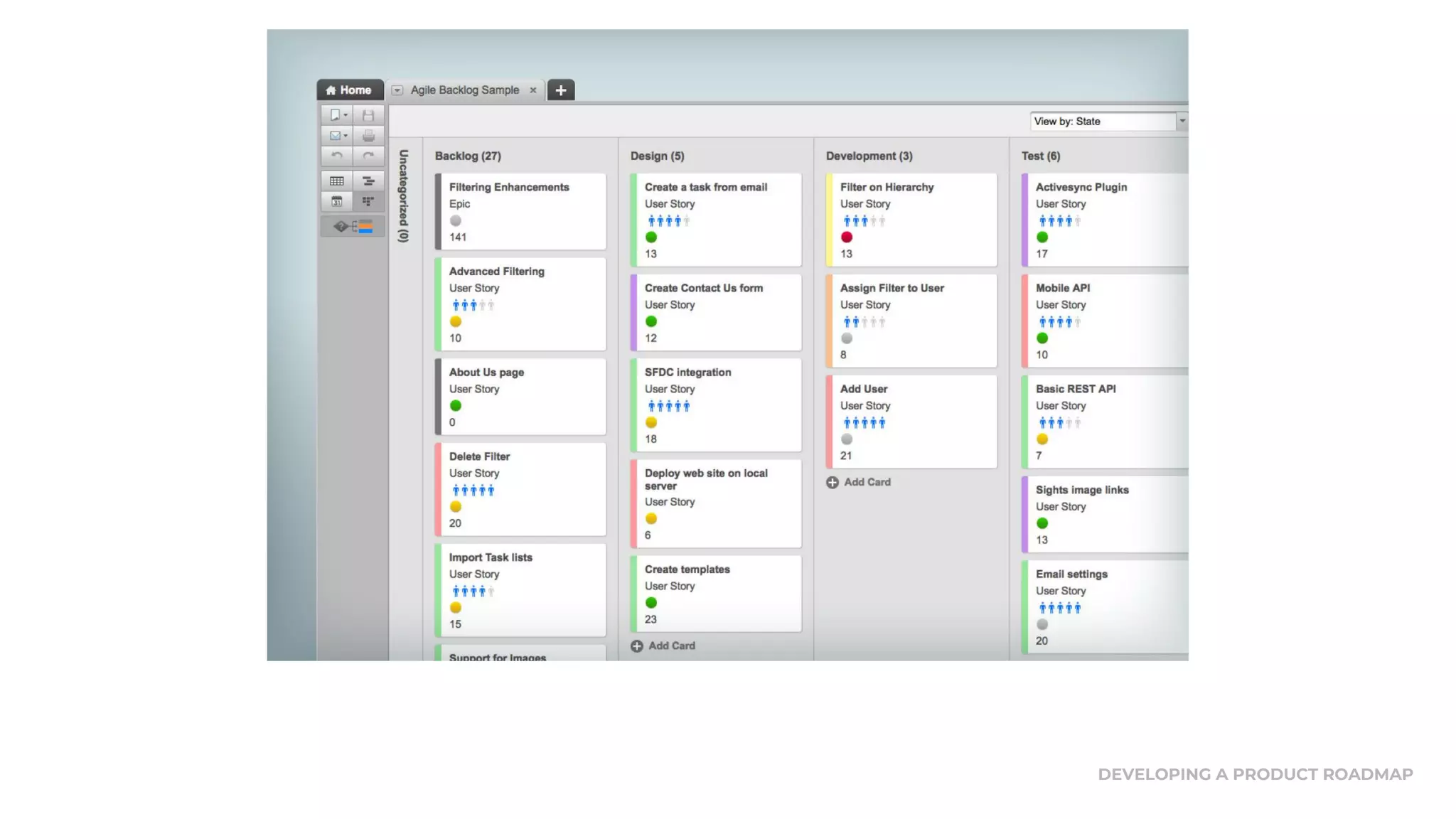Click red status dot on Filter on Hierarchy
This screenshot has height=819, width=1456.
pos(846,237)
